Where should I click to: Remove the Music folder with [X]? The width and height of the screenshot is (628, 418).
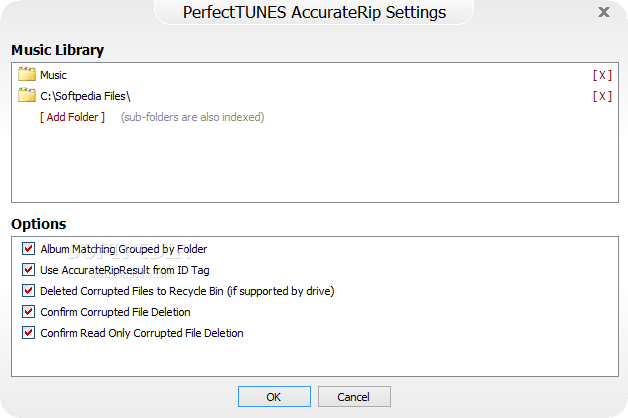[602, 75]
